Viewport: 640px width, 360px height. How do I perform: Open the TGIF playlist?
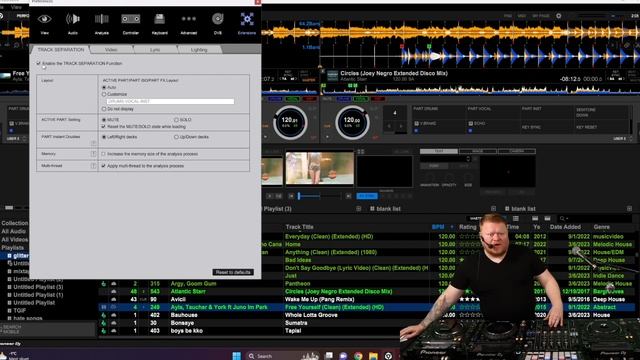20,311
